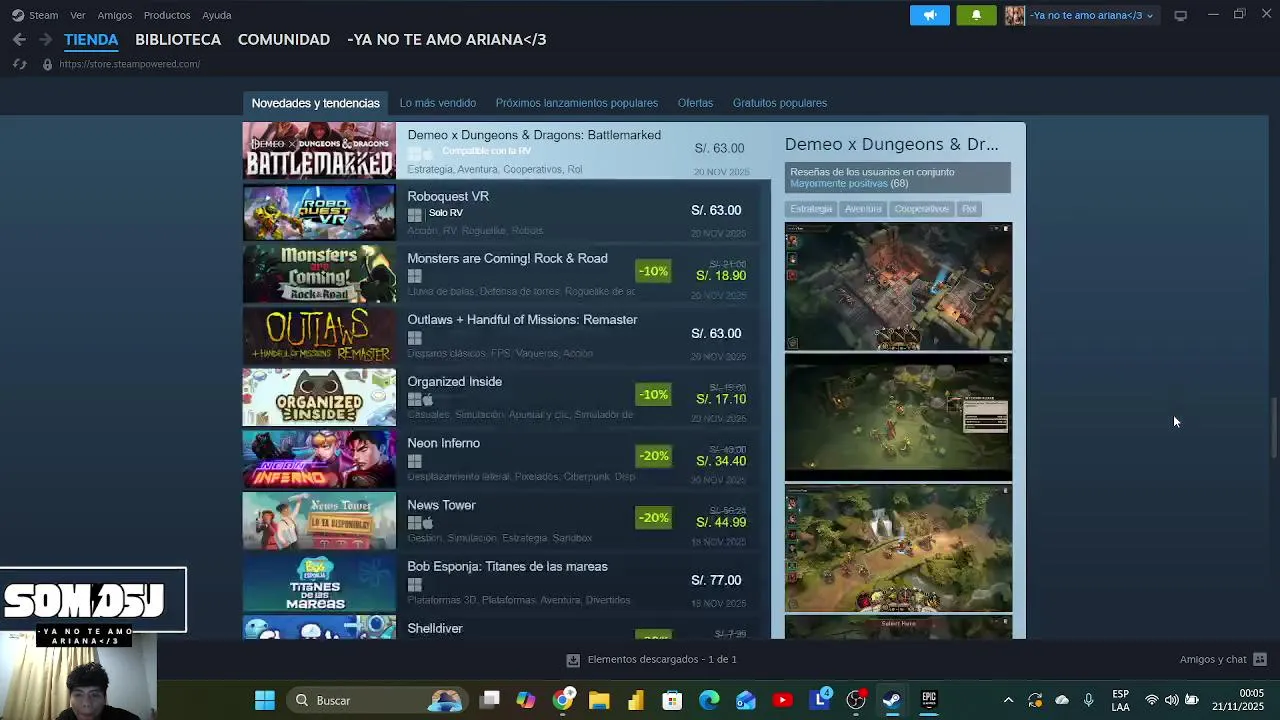Open Bob Esponja: Titanes de las mareas
This screenshot has height=720, width=1280.
click(x=505, y=583)
